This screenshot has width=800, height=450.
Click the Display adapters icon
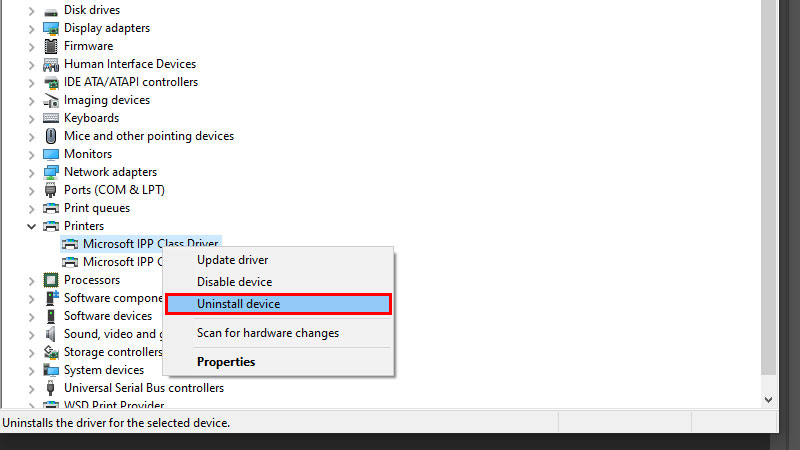pos(51,29)
